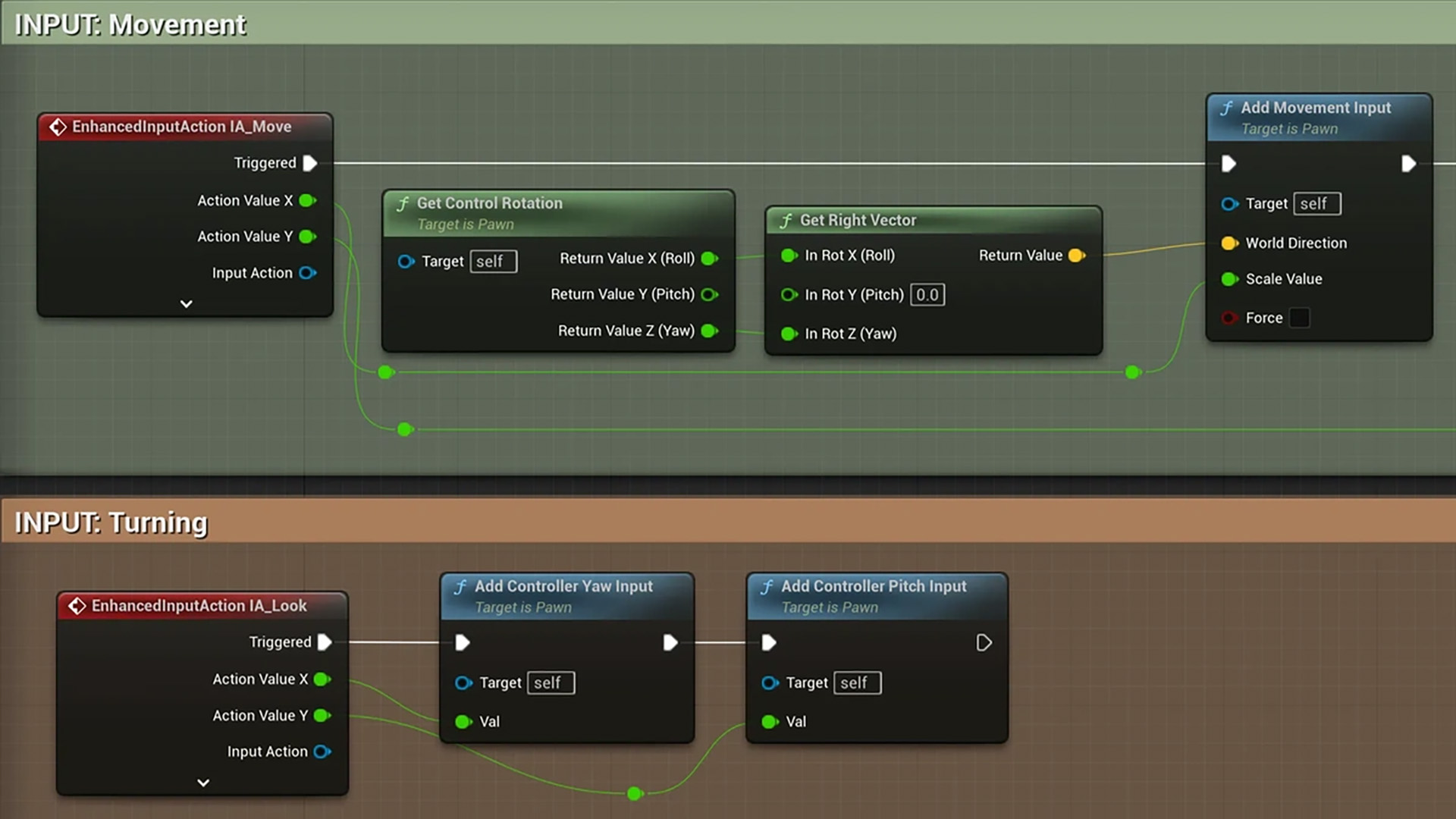1456x819 pixels.
Task: Click the 0.0 value field for In Rot Y (Pitch)
Action: (x=927, y=294)
